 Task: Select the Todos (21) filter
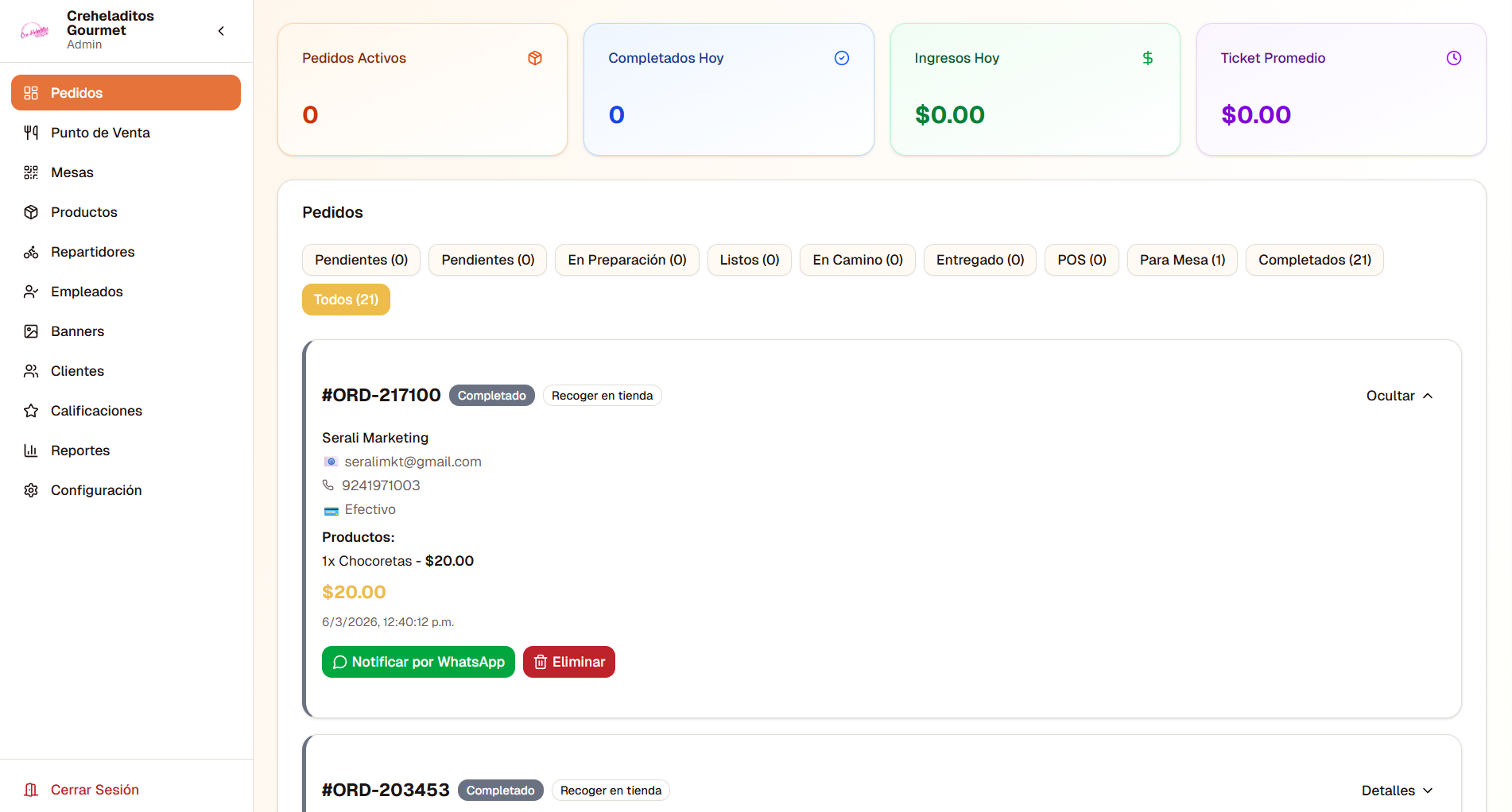tap(346, 300)
